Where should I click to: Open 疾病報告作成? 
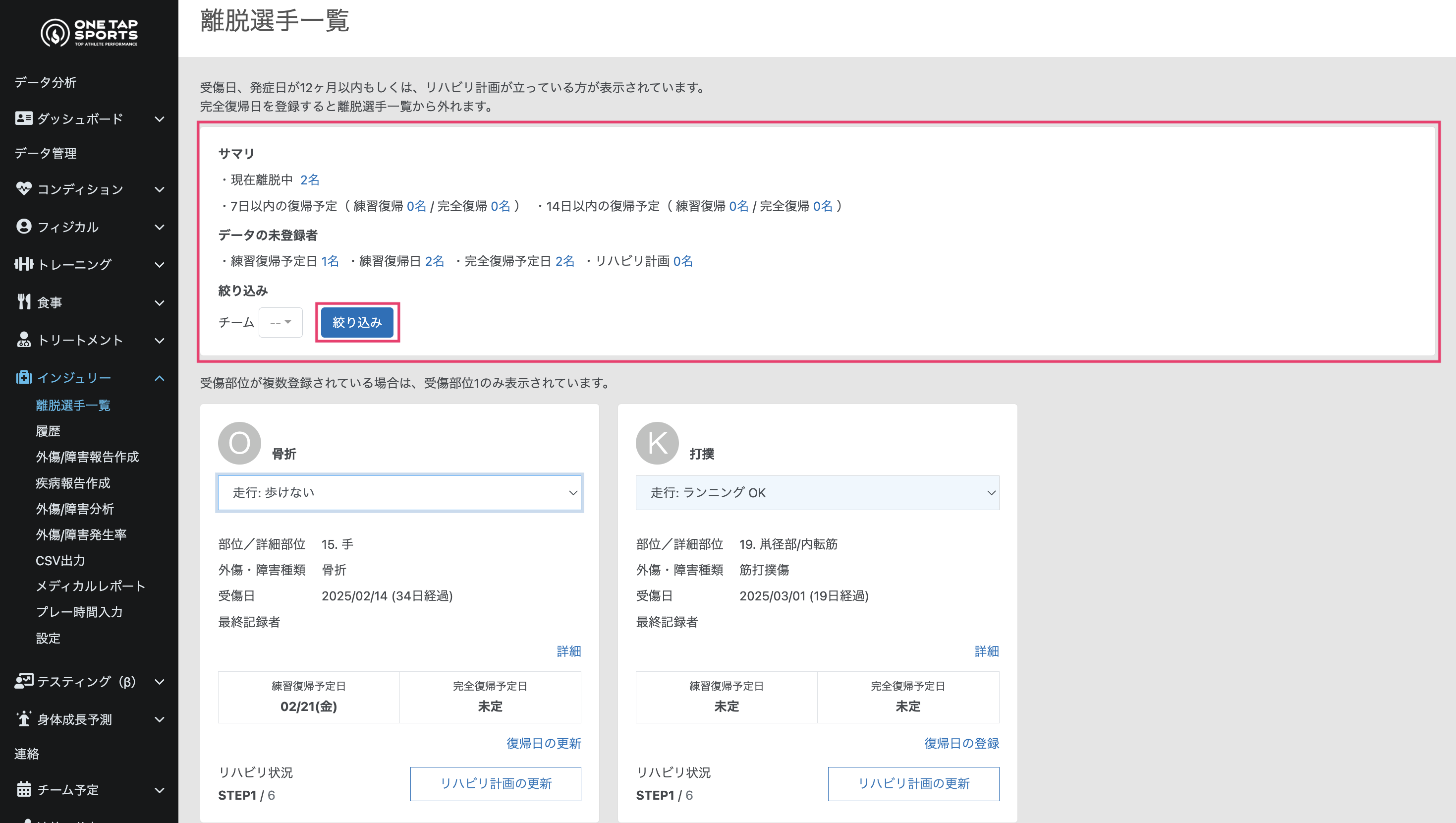point(73,482)
